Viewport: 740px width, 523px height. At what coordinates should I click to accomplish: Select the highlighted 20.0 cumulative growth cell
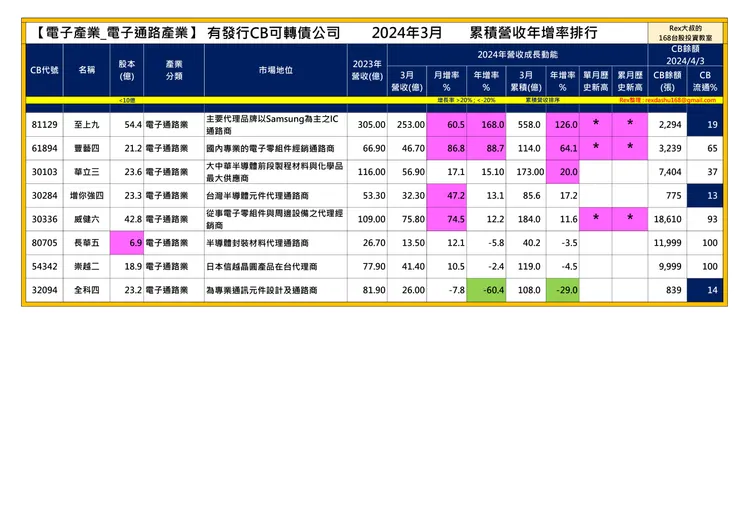tap(563, 172)
